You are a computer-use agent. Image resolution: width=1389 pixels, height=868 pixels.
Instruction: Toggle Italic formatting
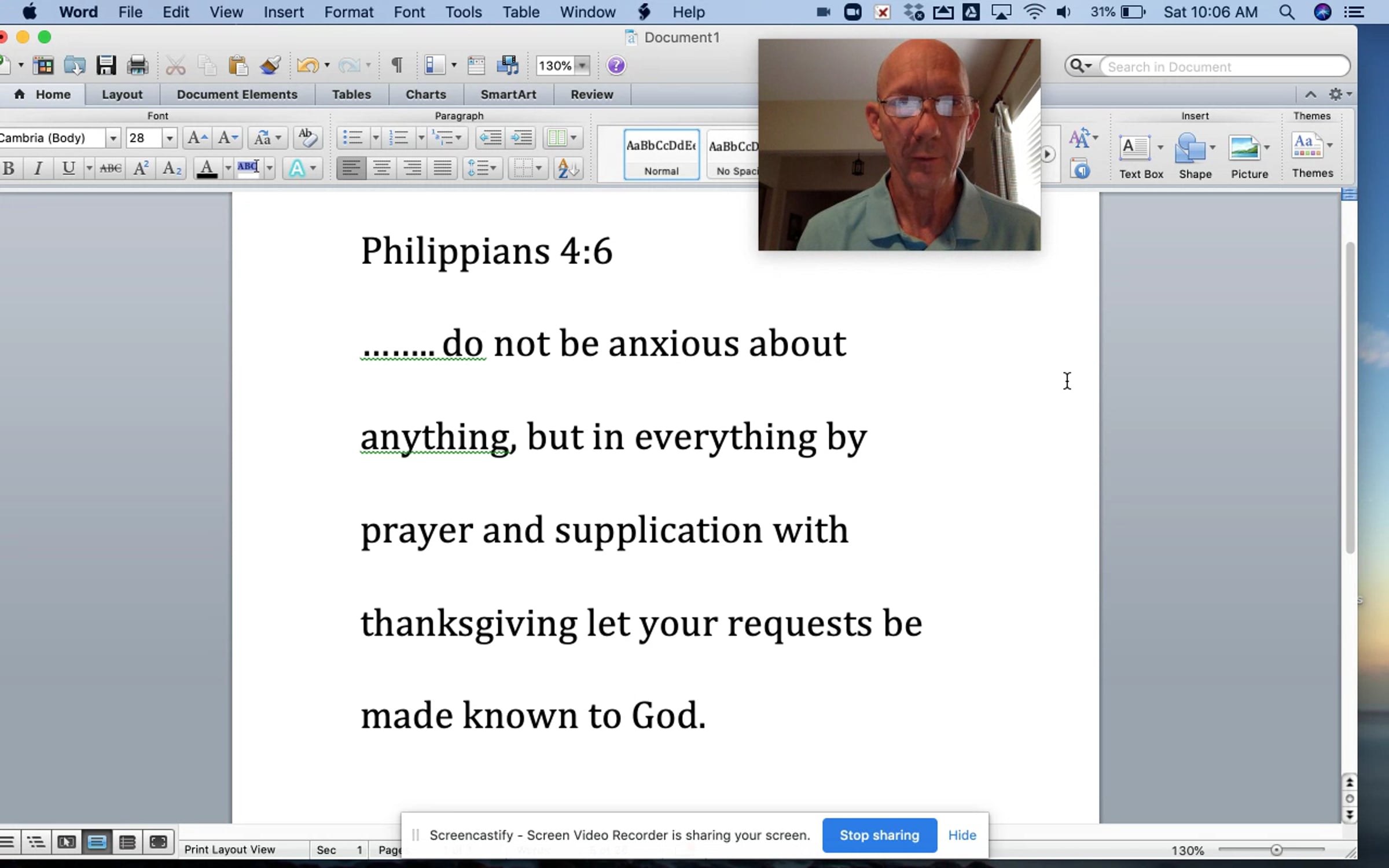click(38, 168)
